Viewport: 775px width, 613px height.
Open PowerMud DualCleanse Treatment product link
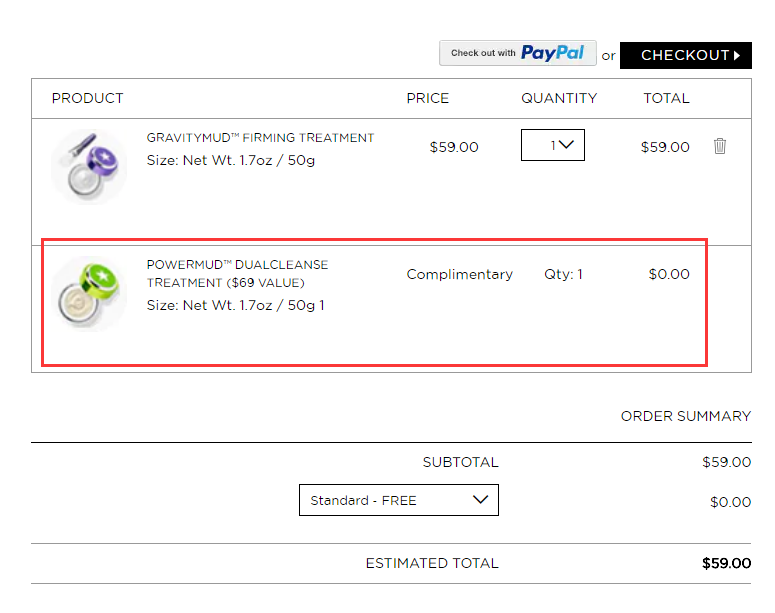pos(237,274)
